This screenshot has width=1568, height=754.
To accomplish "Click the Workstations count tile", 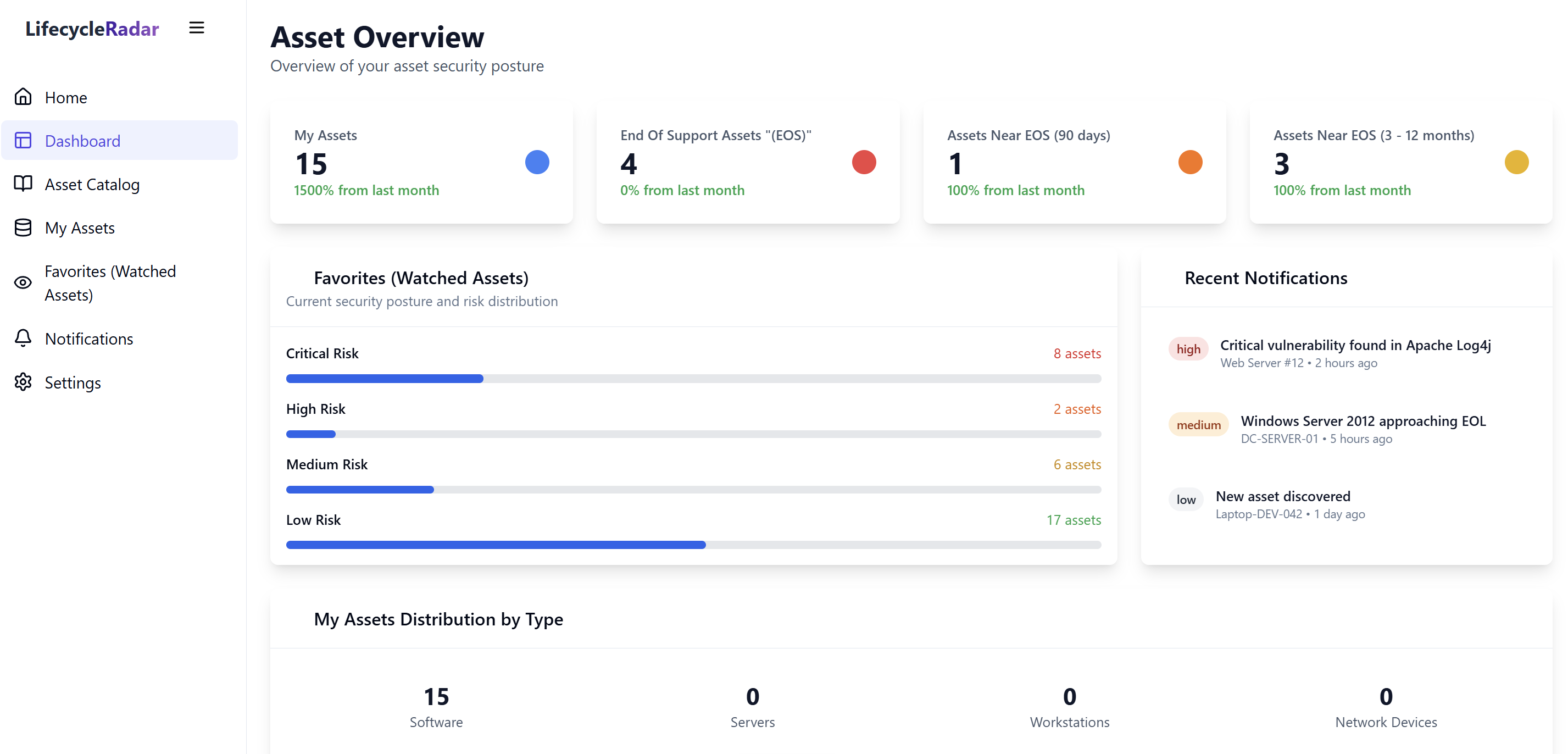I will (1070, 707).
